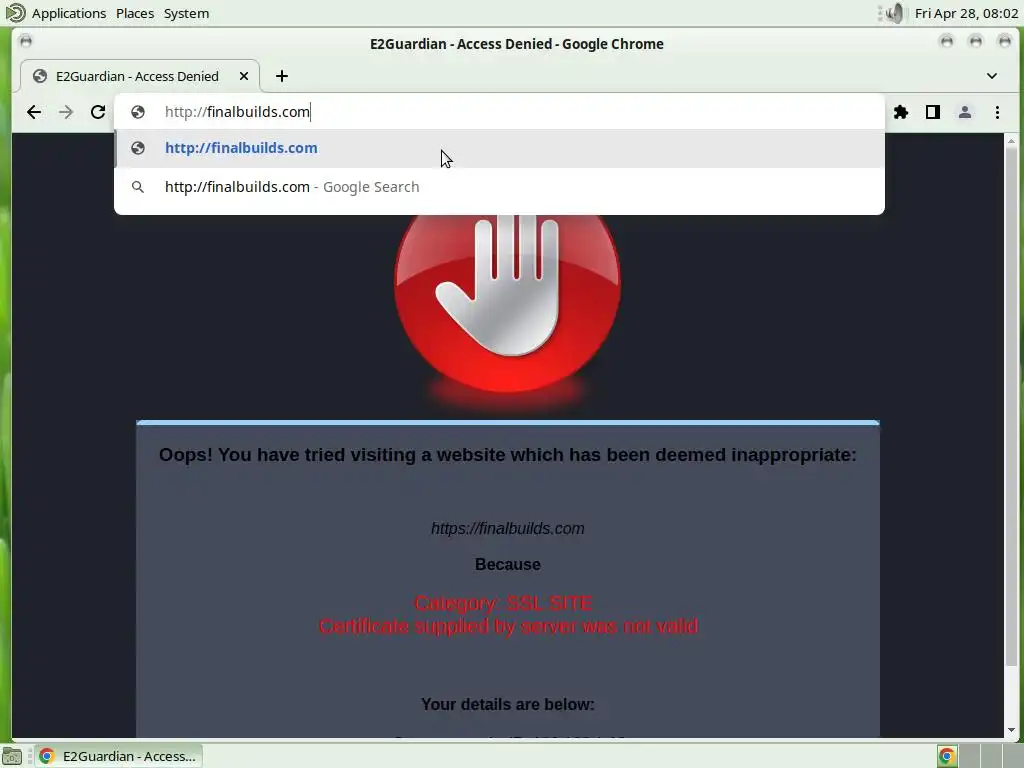Reload the current page
The height and width of the screenshot is (768, 1024).
click(x=98, y=112)
